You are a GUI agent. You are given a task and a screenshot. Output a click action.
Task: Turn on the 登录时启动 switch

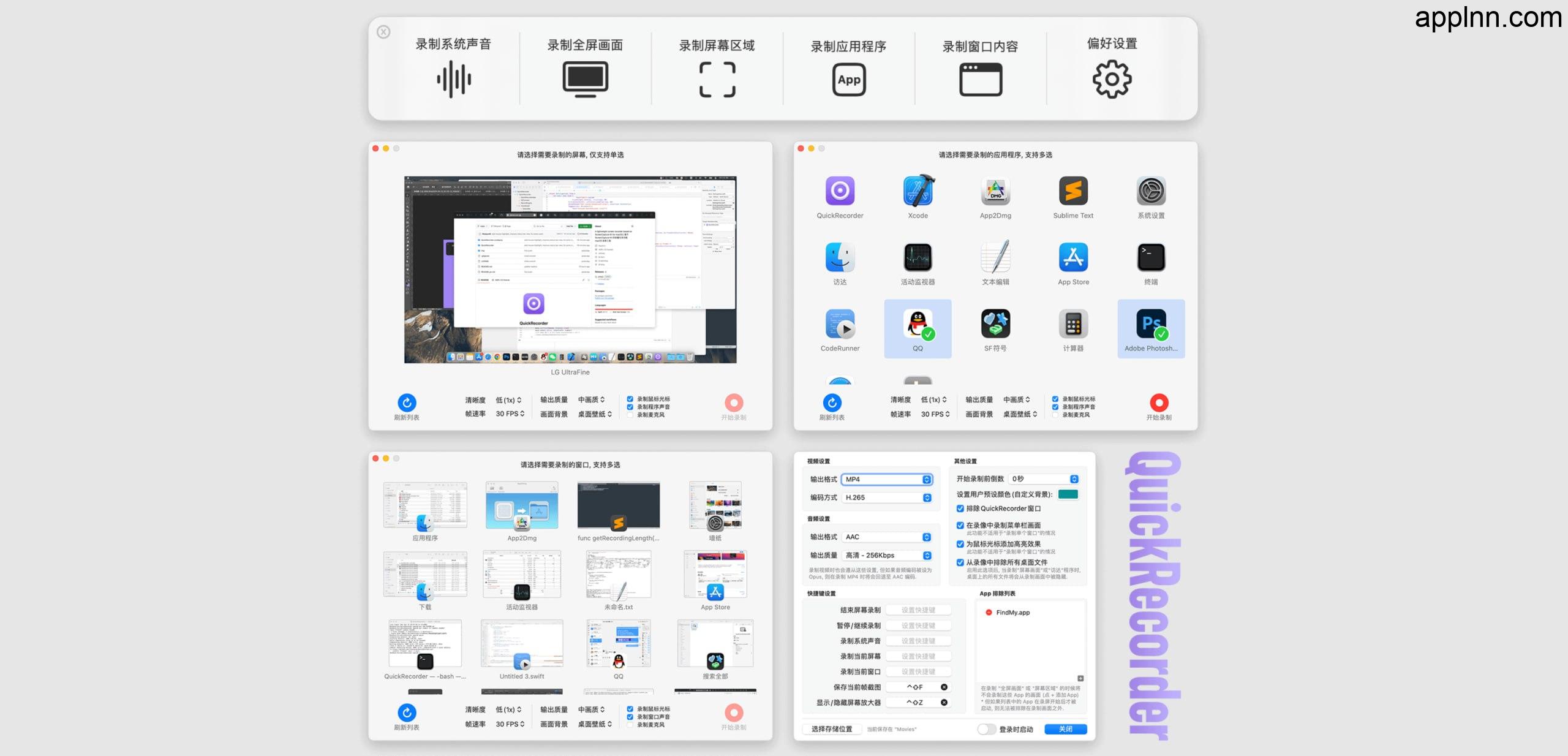point(987,729)
